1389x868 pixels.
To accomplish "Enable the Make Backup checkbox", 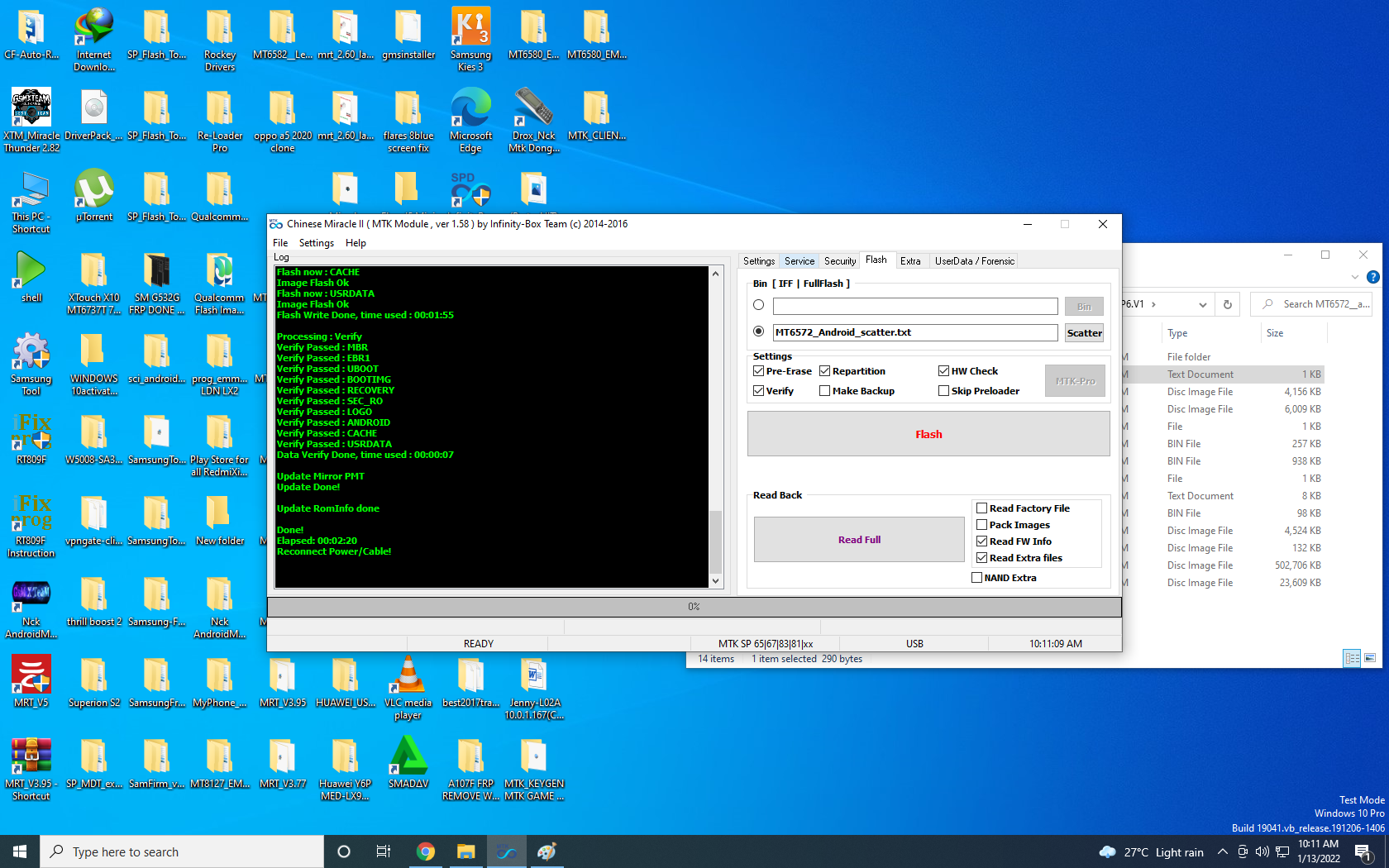I will [x=825, y=391].
